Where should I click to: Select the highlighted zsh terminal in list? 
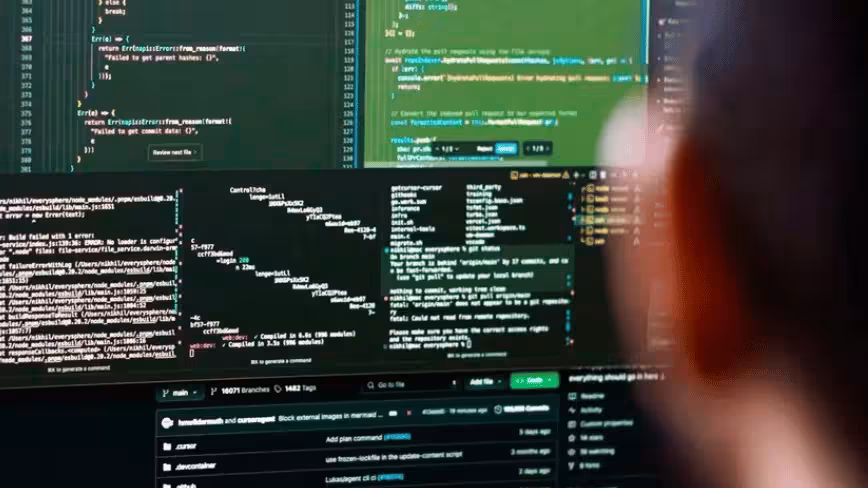[x=609, y=220]
